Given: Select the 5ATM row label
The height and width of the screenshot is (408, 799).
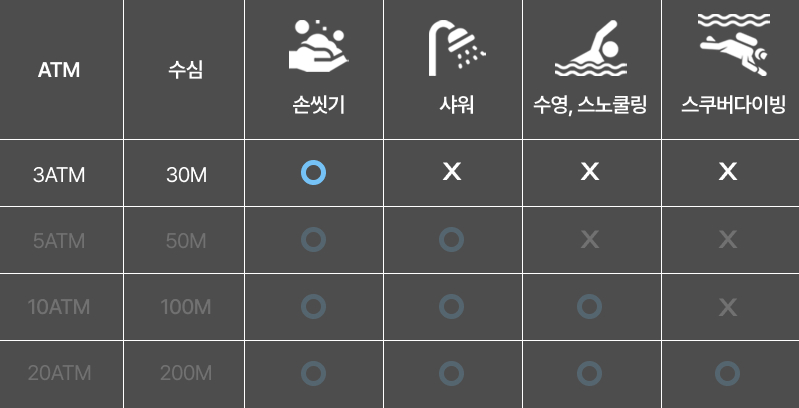Looking at the screenshot, I should [x=59, y=241].
